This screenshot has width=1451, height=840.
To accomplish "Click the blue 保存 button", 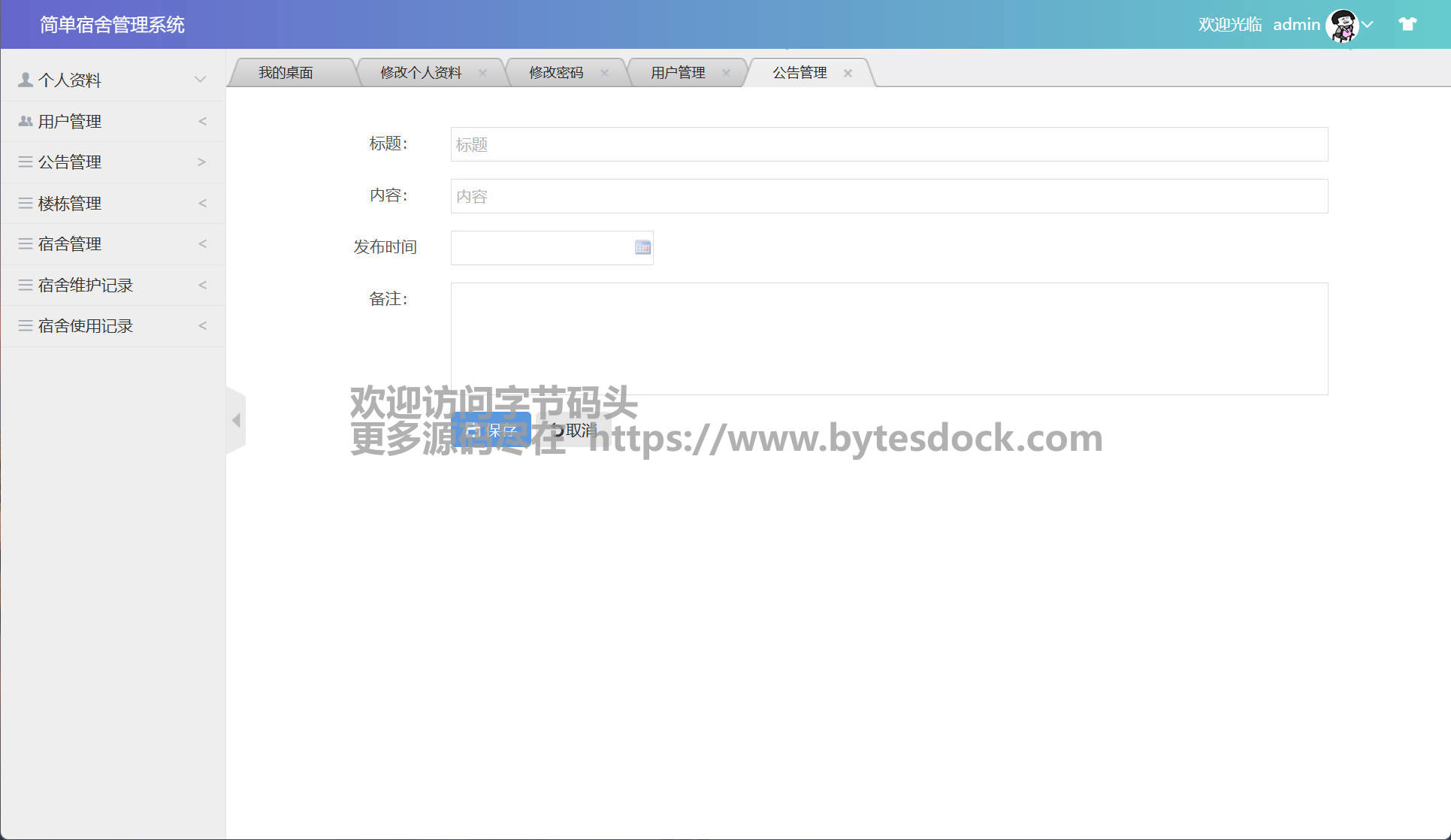I will point(491,430).
